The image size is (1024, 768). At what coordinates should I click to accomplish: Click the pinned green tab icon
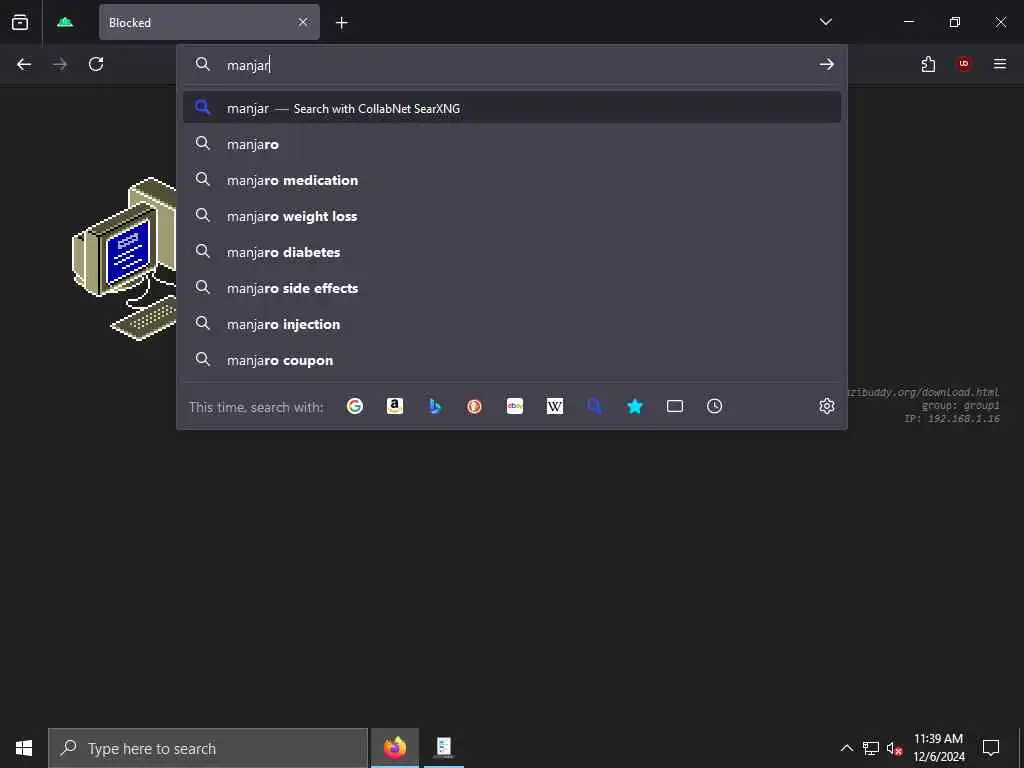65,22
